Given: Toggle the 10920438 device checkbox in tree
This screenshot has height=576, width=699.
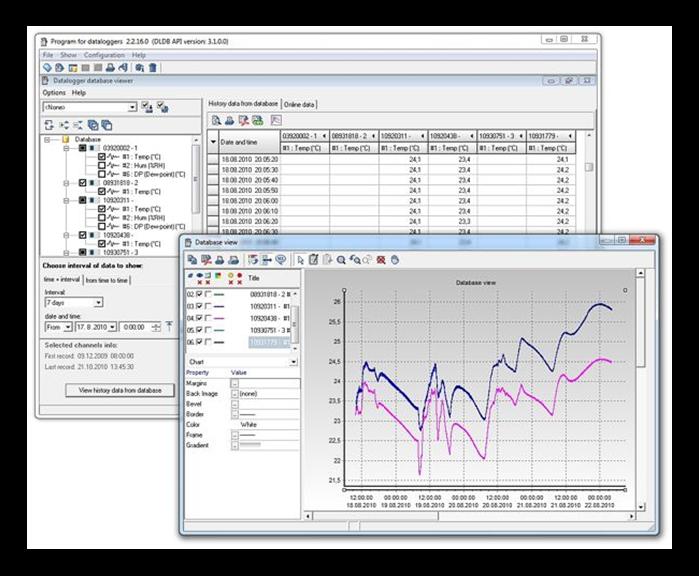Looking at the screenshot, I should [82, 235].
